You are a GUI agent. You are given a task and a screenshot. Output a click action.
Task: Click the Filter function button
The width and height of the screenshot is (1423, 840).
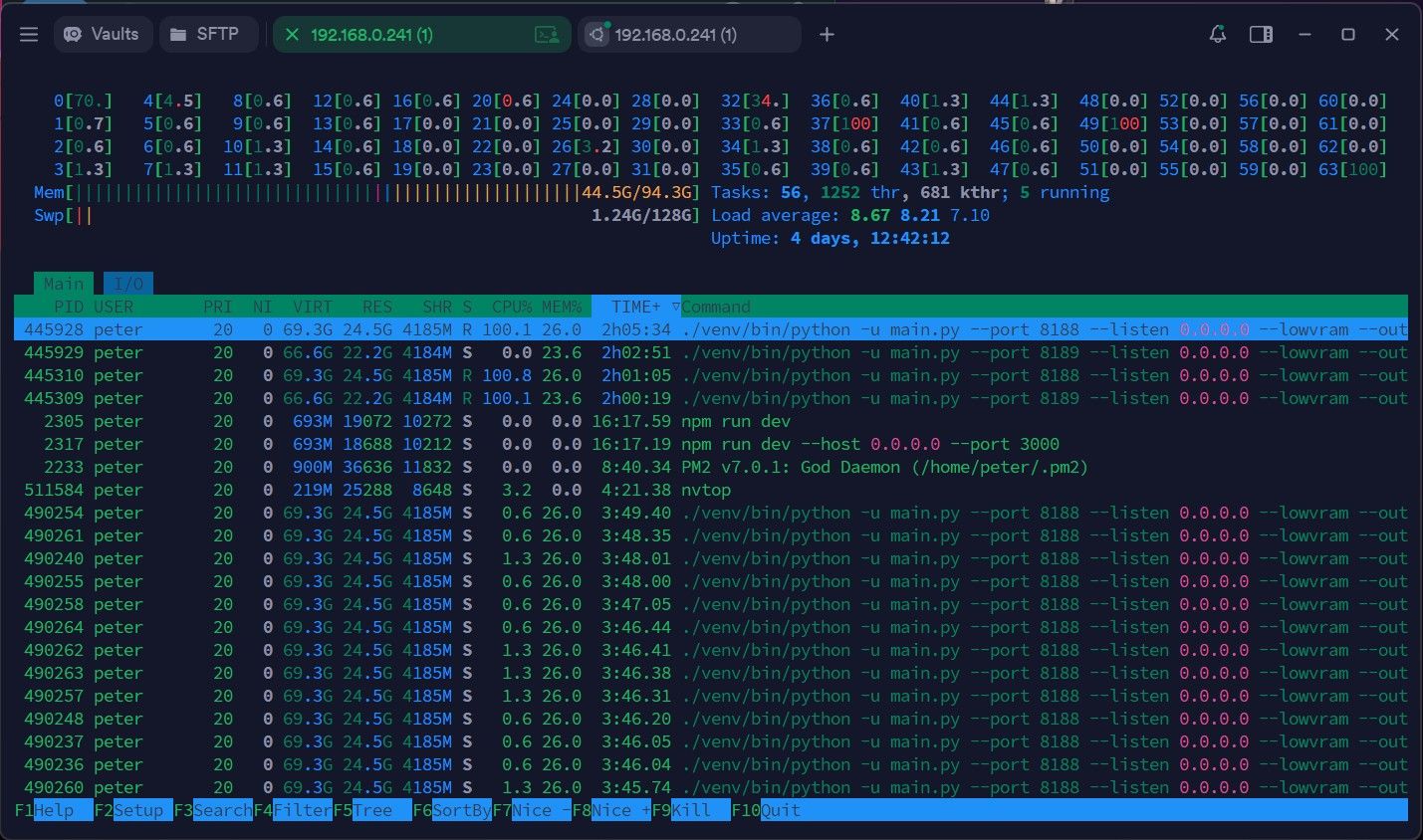click(x=303, y=810)
